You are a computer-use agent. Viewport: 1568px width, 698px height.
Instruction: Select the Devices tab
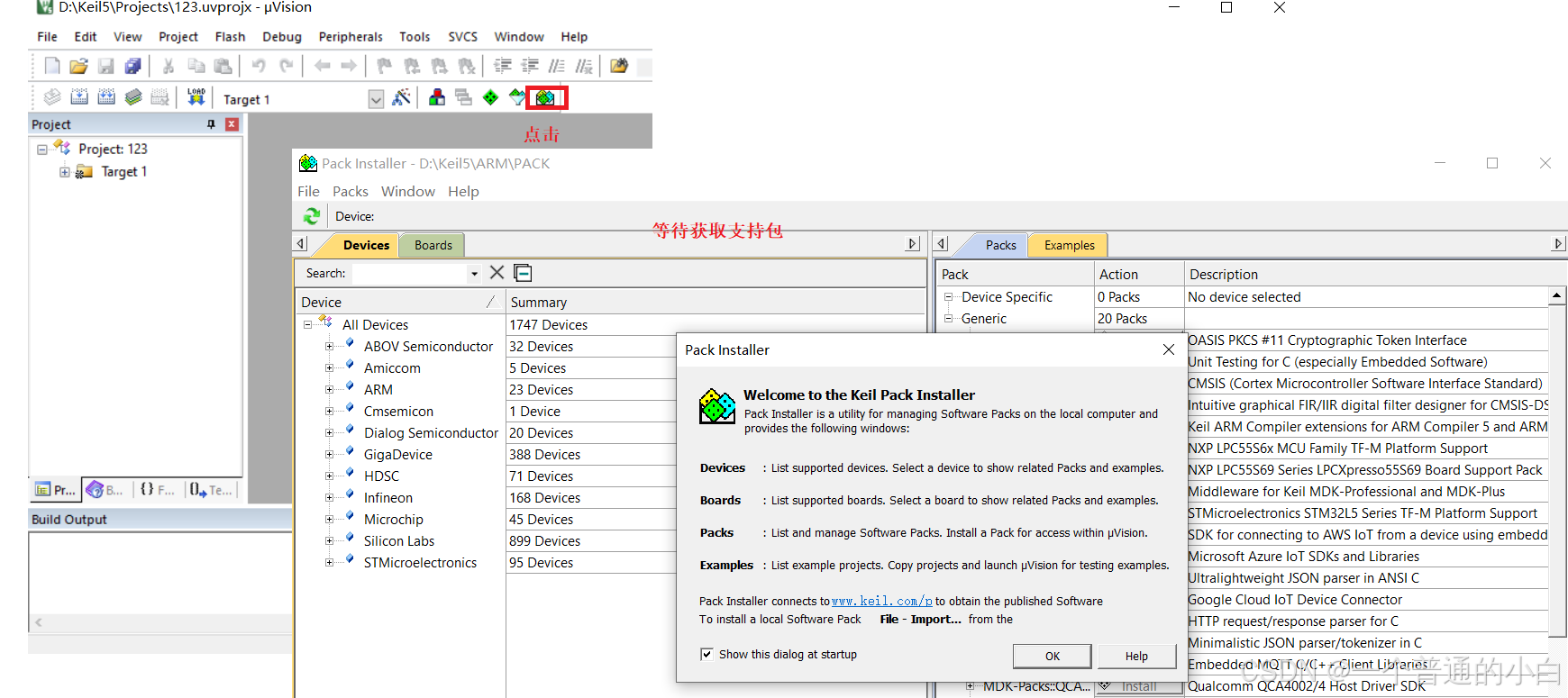[366, 245]
